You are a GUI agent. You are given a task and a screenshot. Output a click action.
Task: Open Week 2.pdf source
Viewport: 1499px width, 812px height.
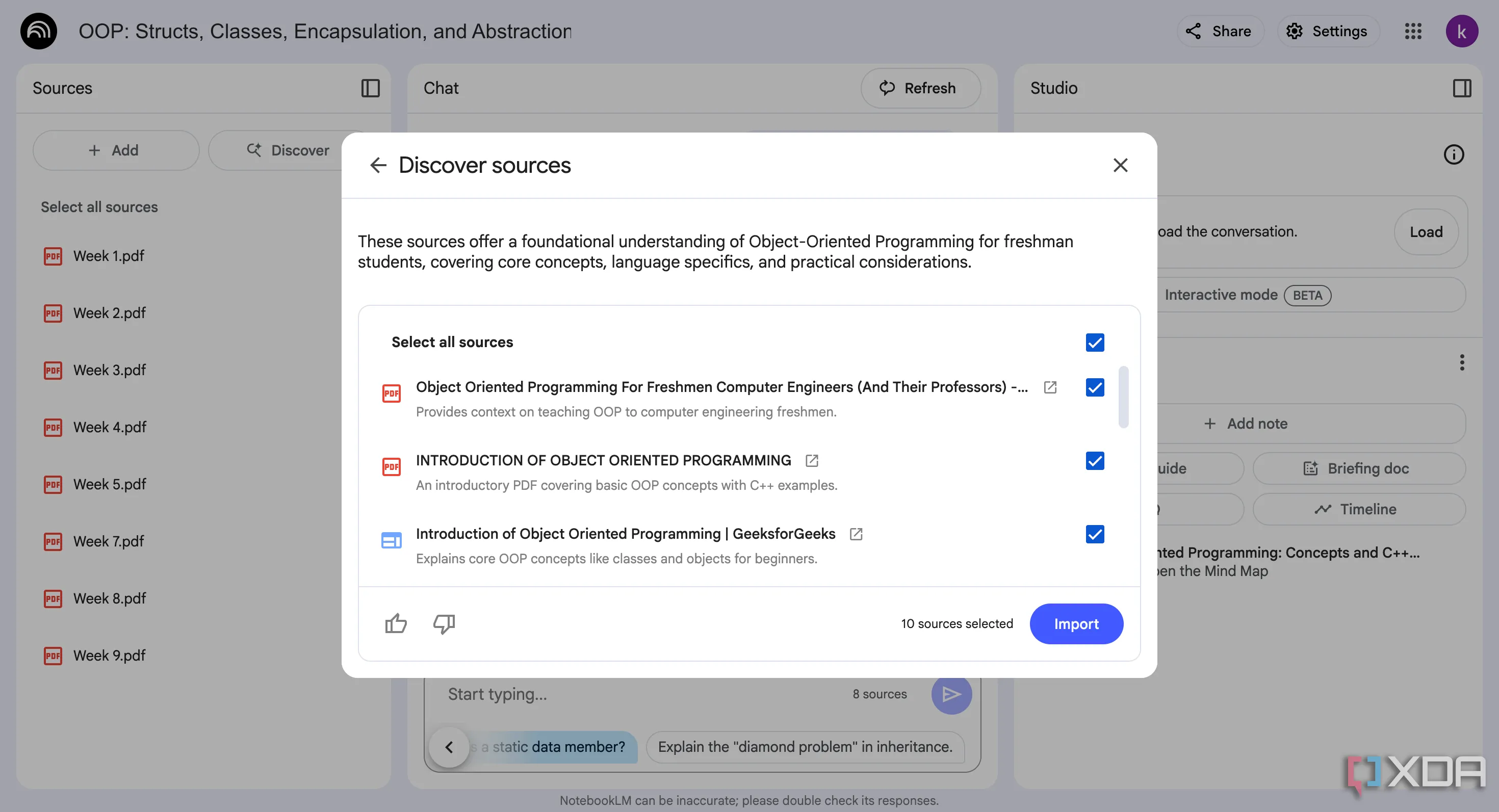tap(110, 313)
